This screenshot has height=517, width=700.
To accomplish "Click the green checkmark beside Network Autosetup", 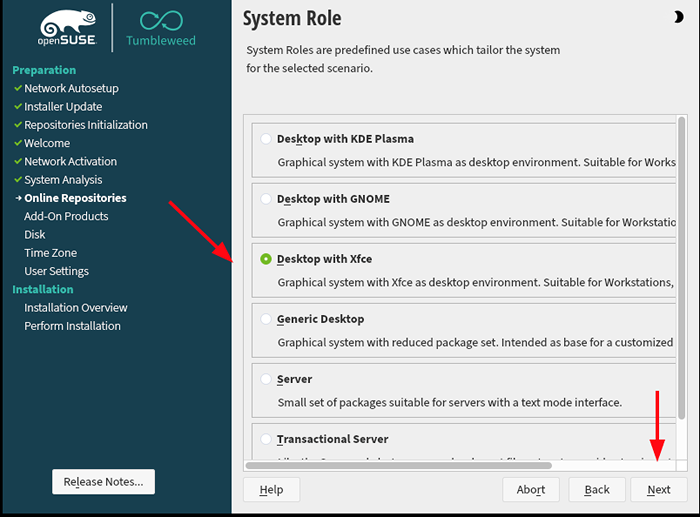I will click(18, 88).
